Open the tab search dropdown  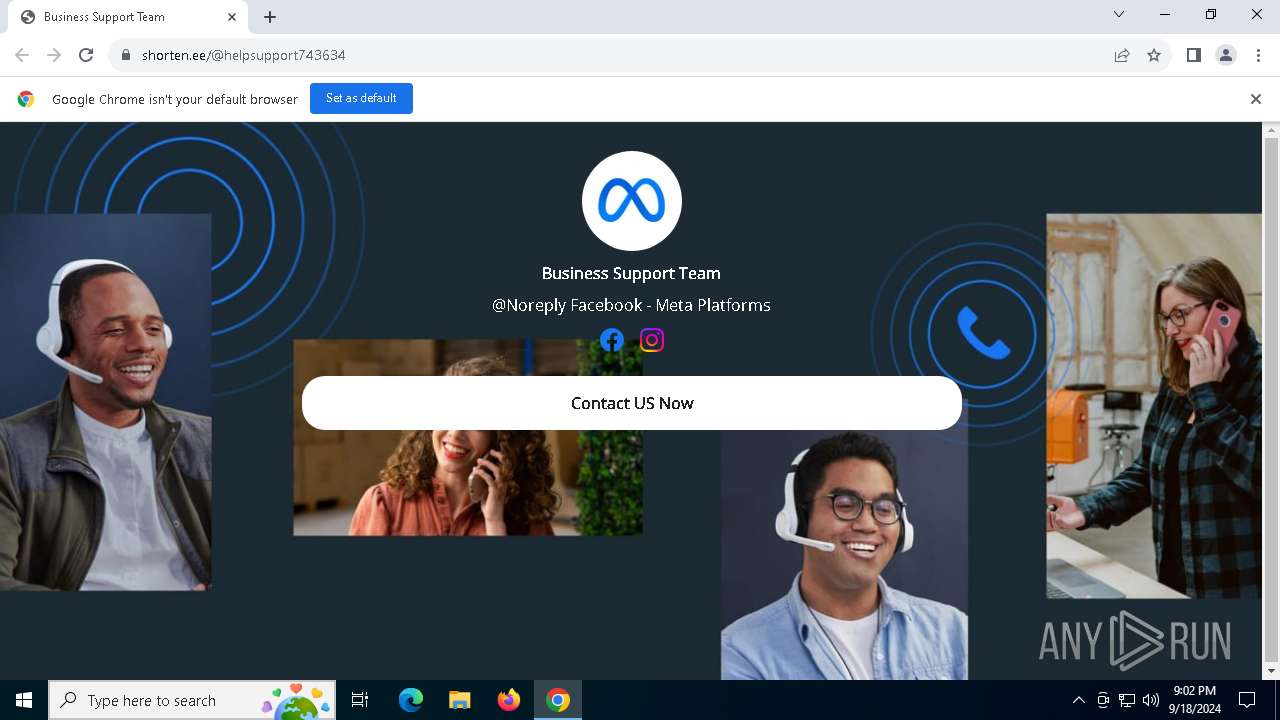click(x=1119, y=15)
